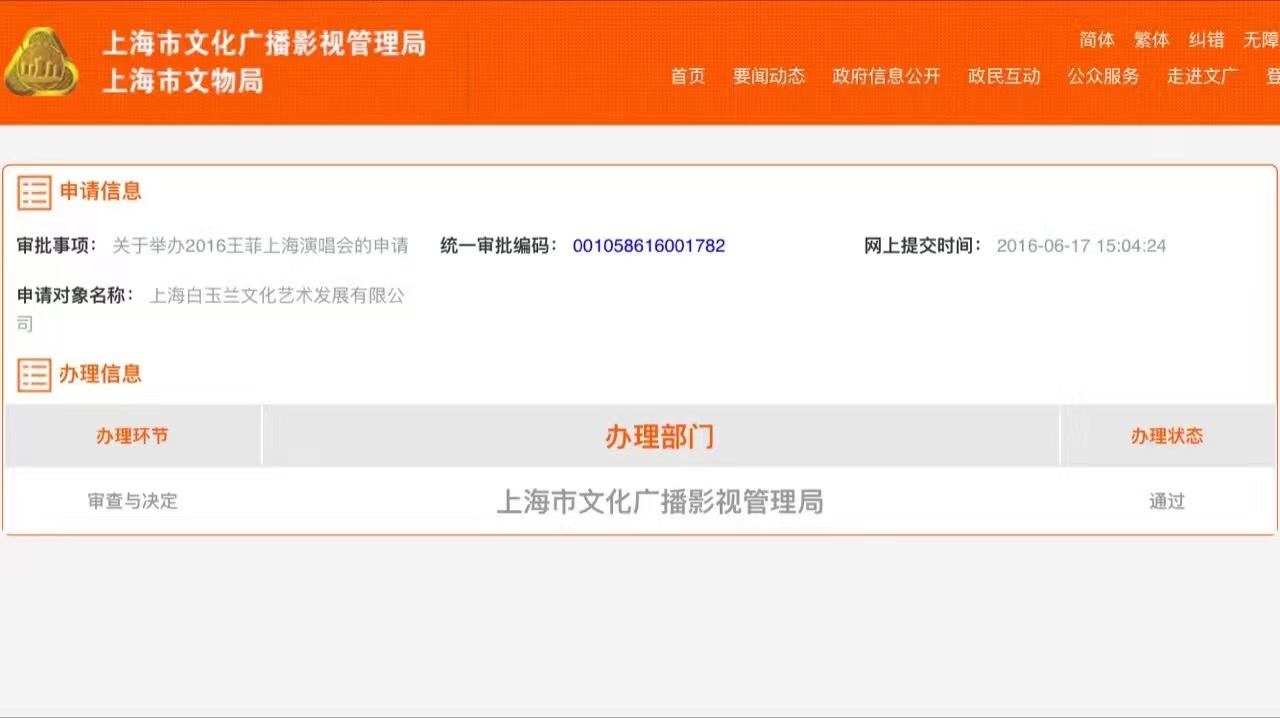1280x718 pixels.
Task: Click the 办理环节 column header
Action: pyautogui.click(x=132, y=436)
